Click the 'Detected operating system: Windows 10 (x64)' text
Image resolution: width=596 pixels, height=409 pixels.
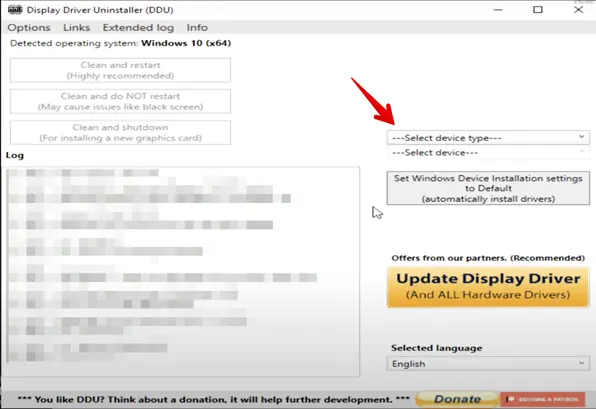click(120, 43)
